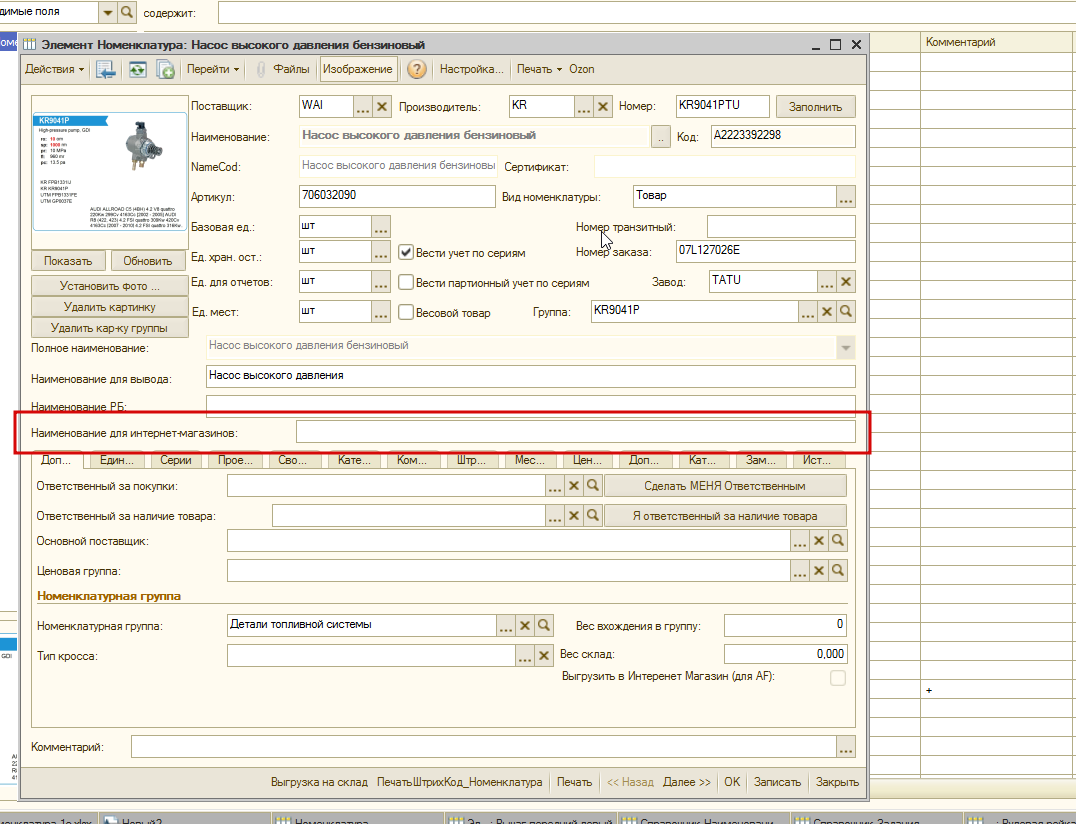1076x824 pixels.
Task: Open search for Номенклатурная группа
Action: pyautogui.click(x=544, y=625)
